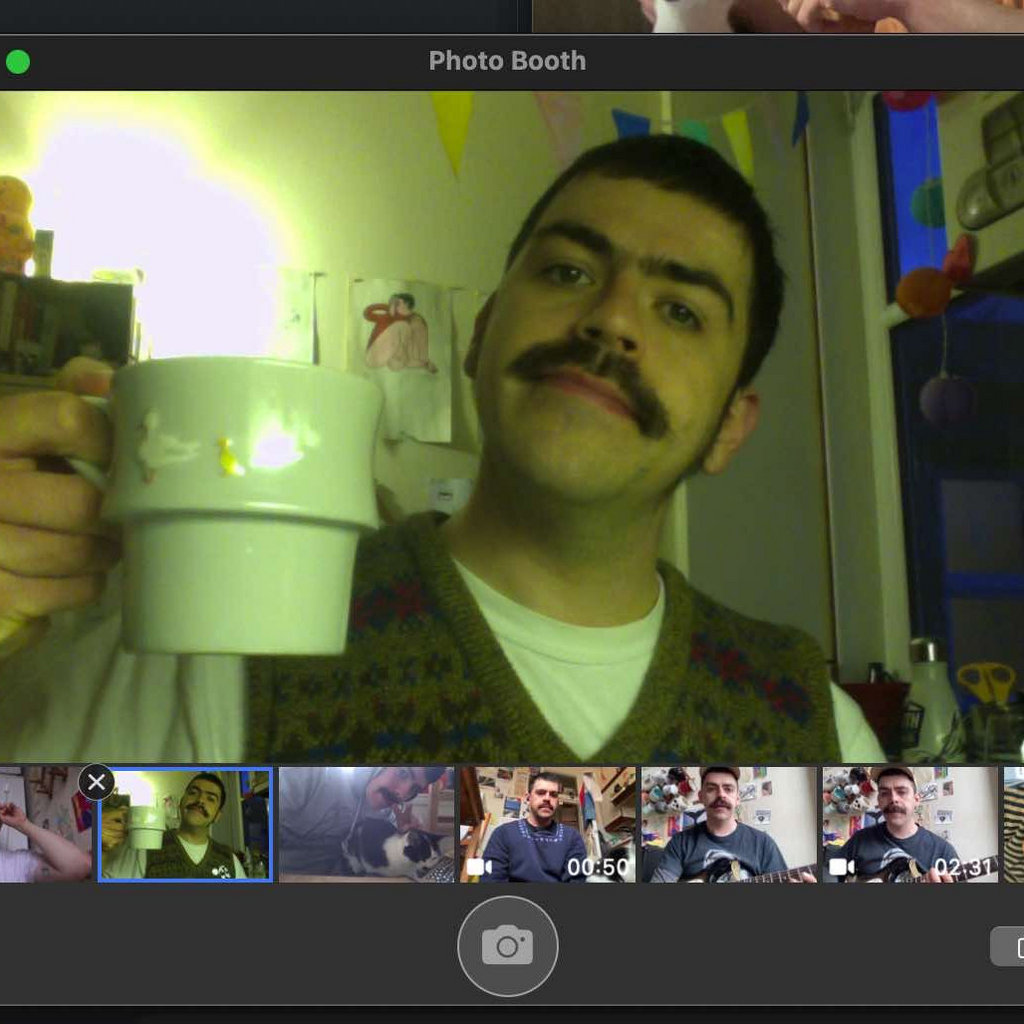Image resolution: width=1024 pixels, height=1024 pixels.
Task: Select the striped thumbnail at the strip's right edge
Action: [x=1013, y=824]
